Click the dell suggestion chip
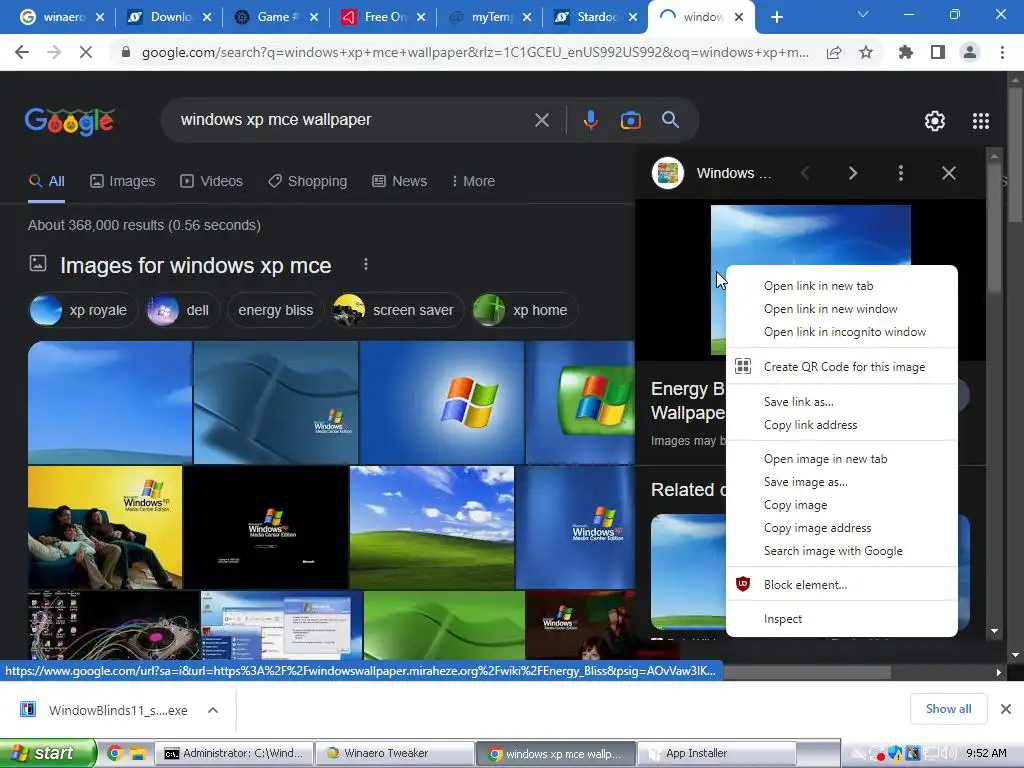Image resolution: width=1024 pixels, height=768 pixels. tap(183, 310)
